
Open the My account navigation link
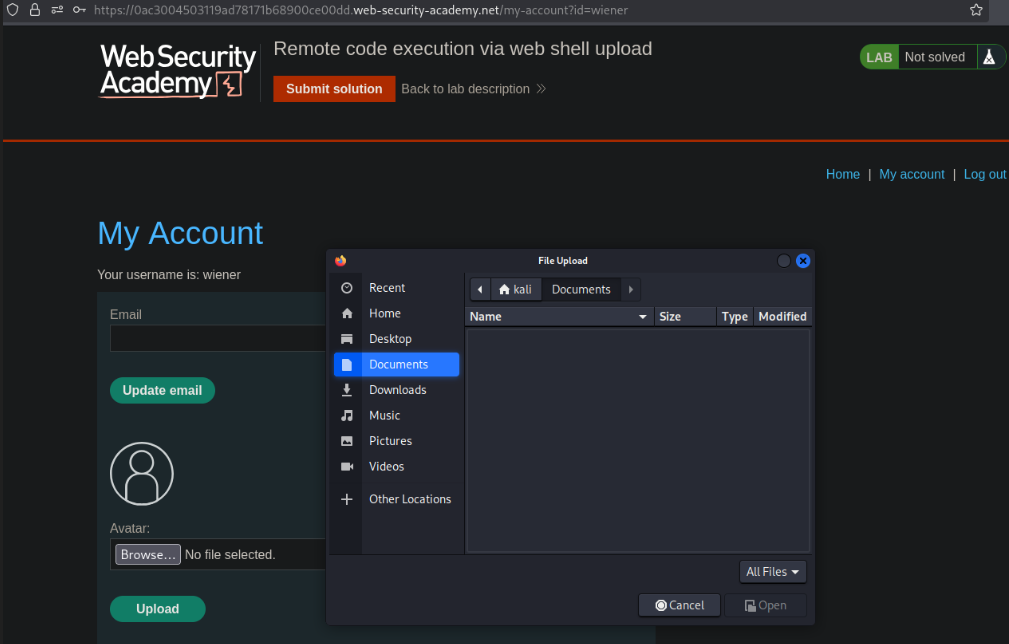pyautogui.click(x=911, y=174)
